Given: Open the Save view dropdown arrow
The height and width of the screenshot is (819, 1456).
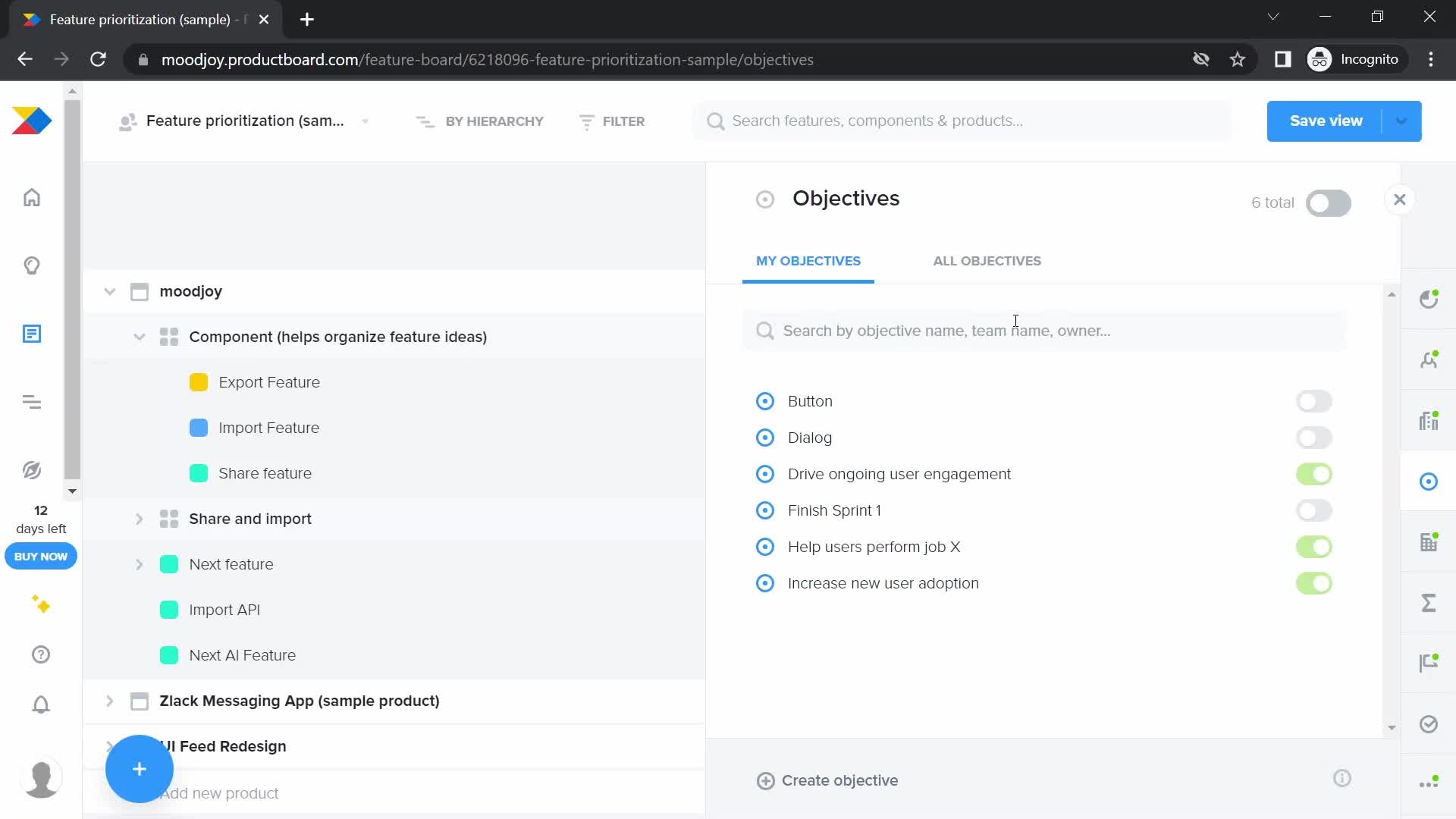Looking at the screenshot, I should pyautogui.click(x=1401, y=121).
